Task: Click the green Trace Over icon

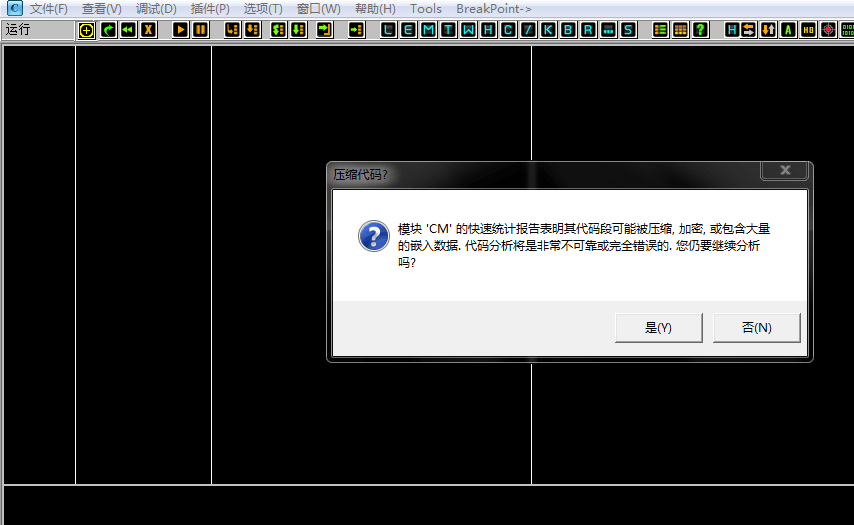Action: click(298, 30)
